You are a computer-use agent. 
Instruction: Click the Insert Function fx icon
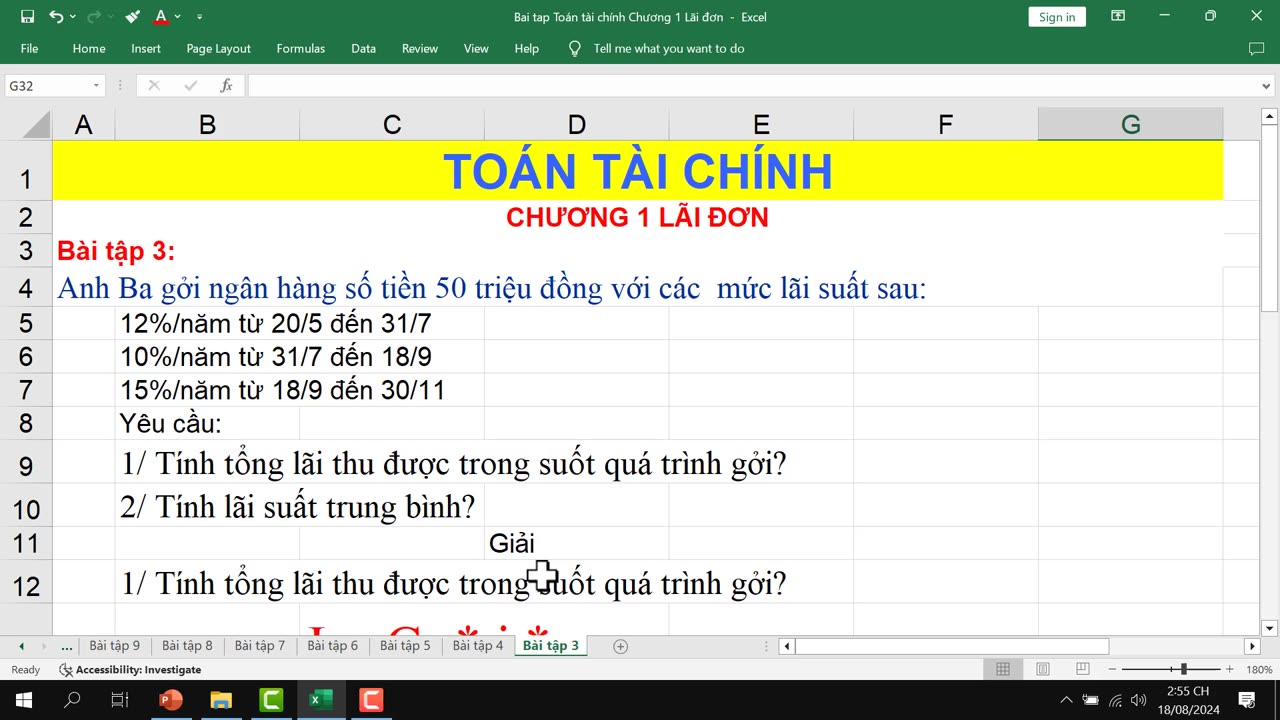pyautogui.click(x=227, y=86)
